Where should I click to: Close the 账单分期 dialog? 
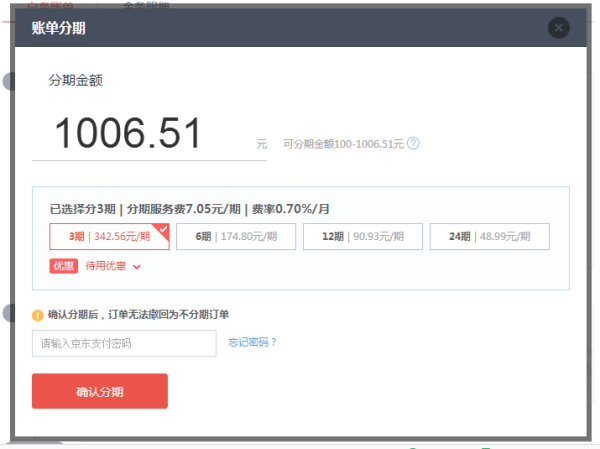pos(558,28)
